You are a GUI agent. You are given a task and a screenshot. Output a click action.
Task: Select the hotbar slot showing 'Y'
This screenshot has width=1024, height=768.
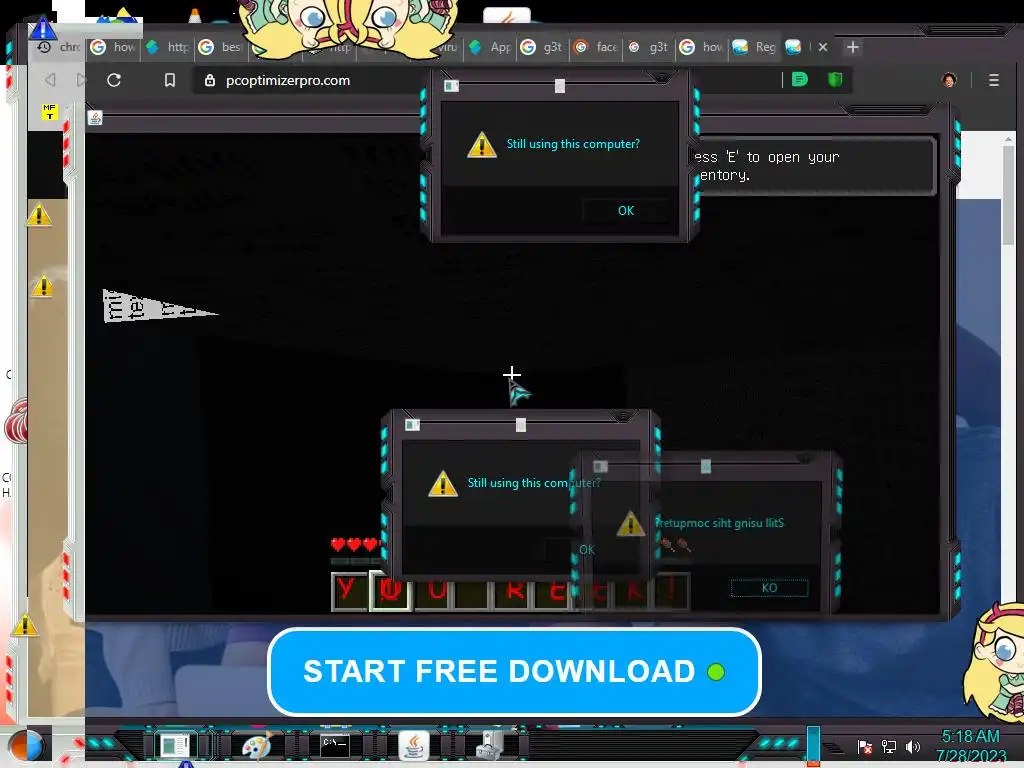[349, 591]
